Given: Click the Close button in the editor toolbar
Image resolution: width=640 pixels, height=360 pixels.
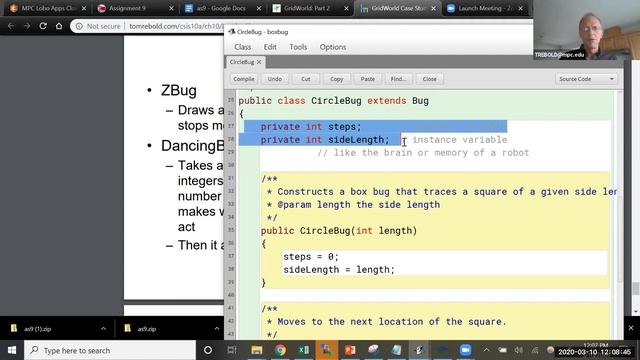Looking at the screenshot, I should pos(429,79).
